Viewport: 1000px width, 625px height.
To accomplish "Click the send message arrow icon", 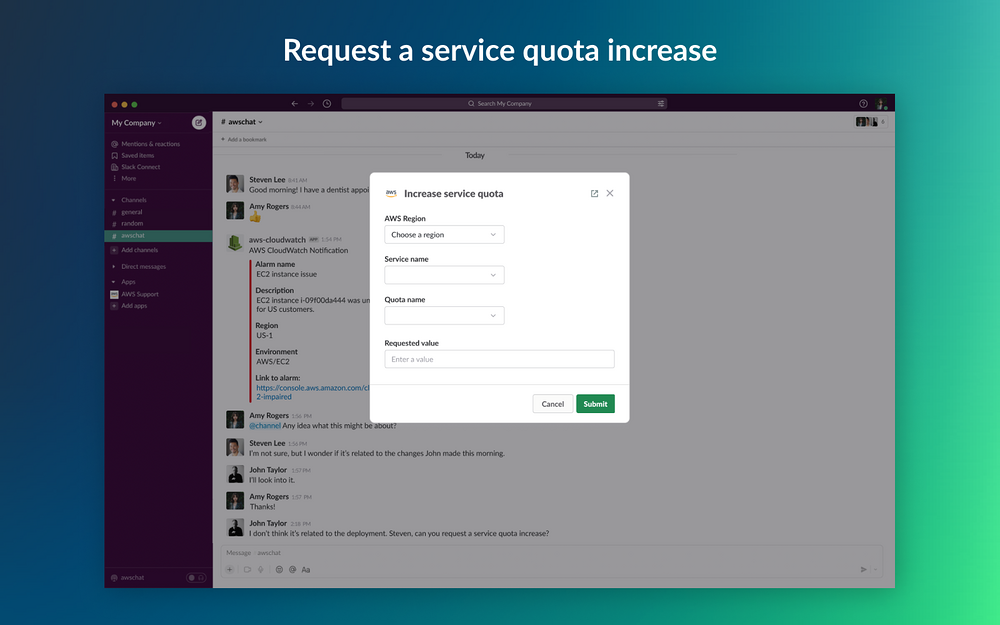I will 864,570.
